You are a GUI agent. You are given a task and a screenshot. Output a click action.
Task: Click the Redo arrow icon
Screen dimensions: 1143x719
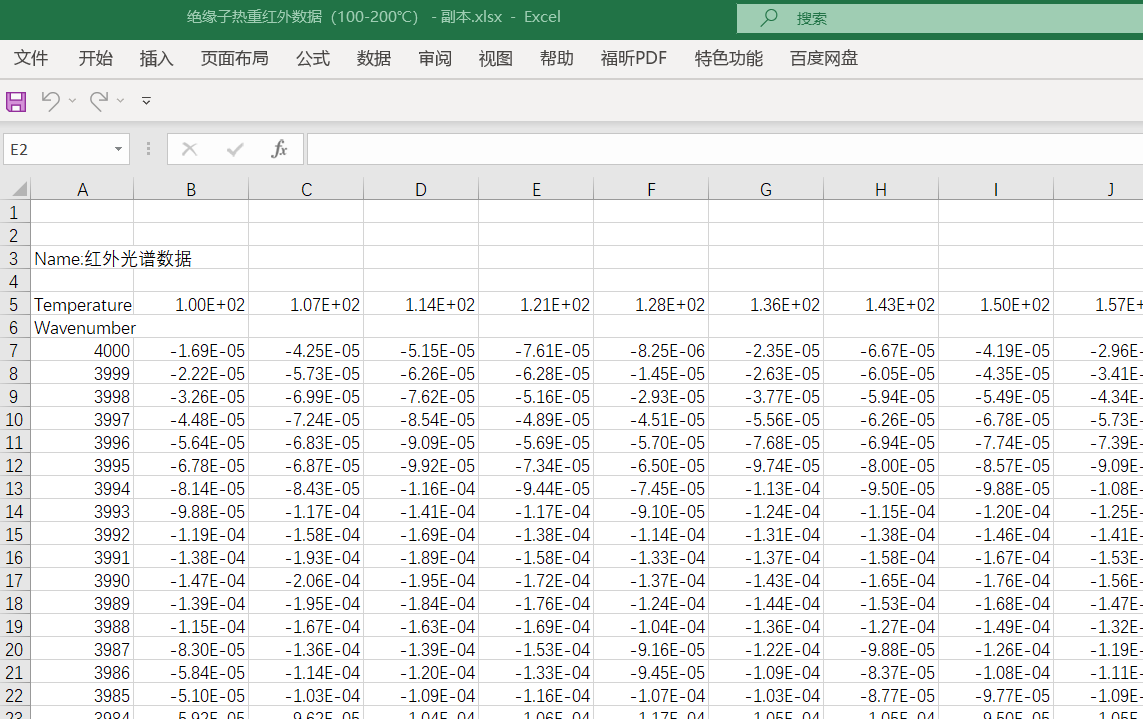[x=98, y=101]
